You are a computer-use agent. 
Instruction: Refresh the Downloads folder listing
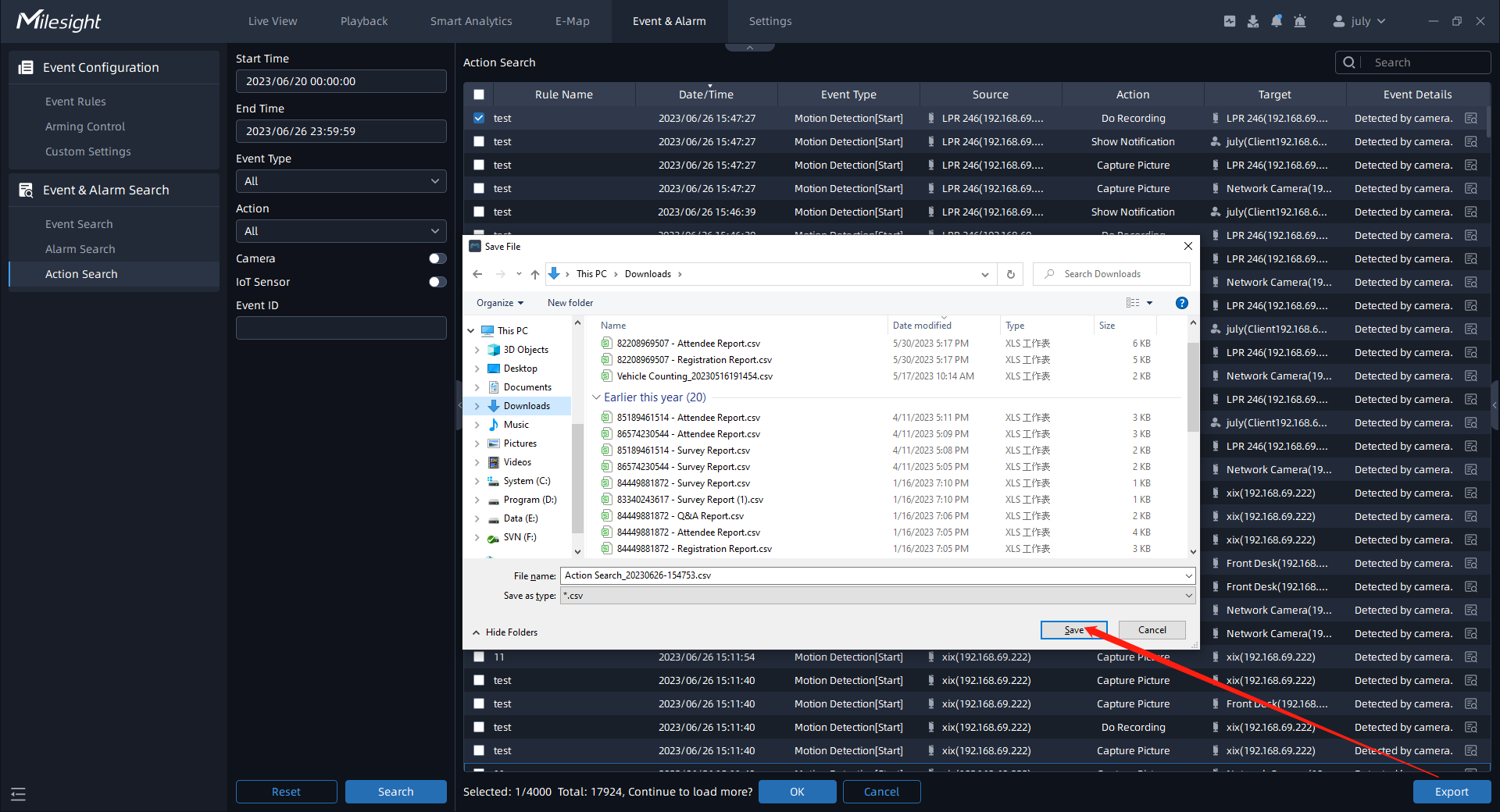click(1011, 274)
